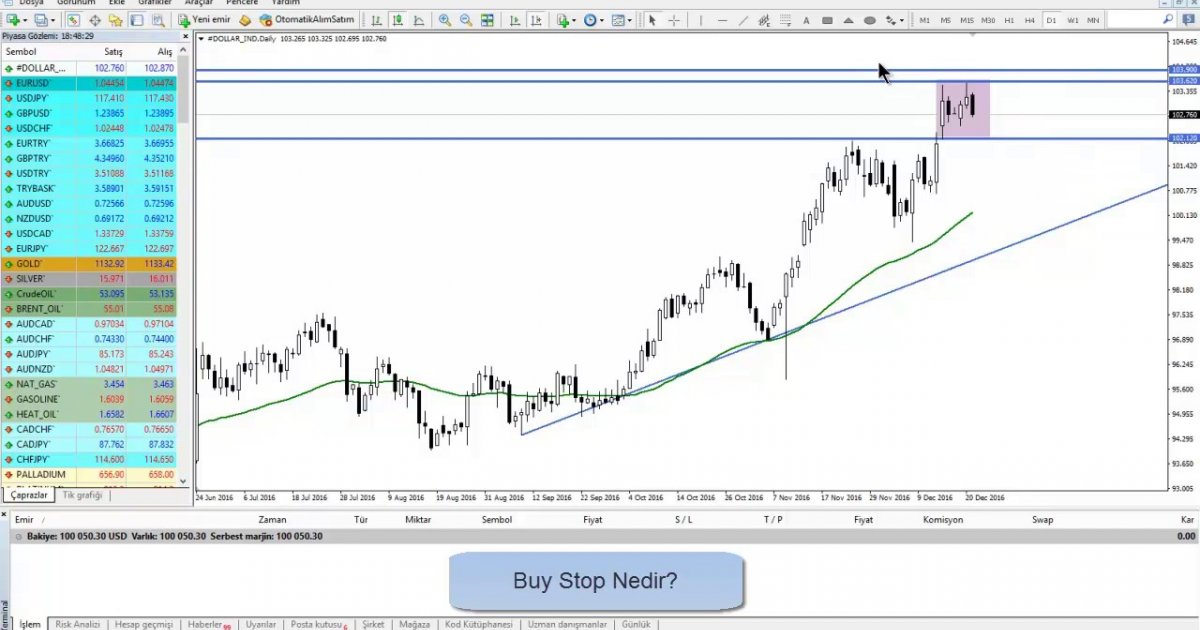This screenshot has height=630, width=1200.
Task: Expand the templates dropdown arrow
Action: [630, 20]
